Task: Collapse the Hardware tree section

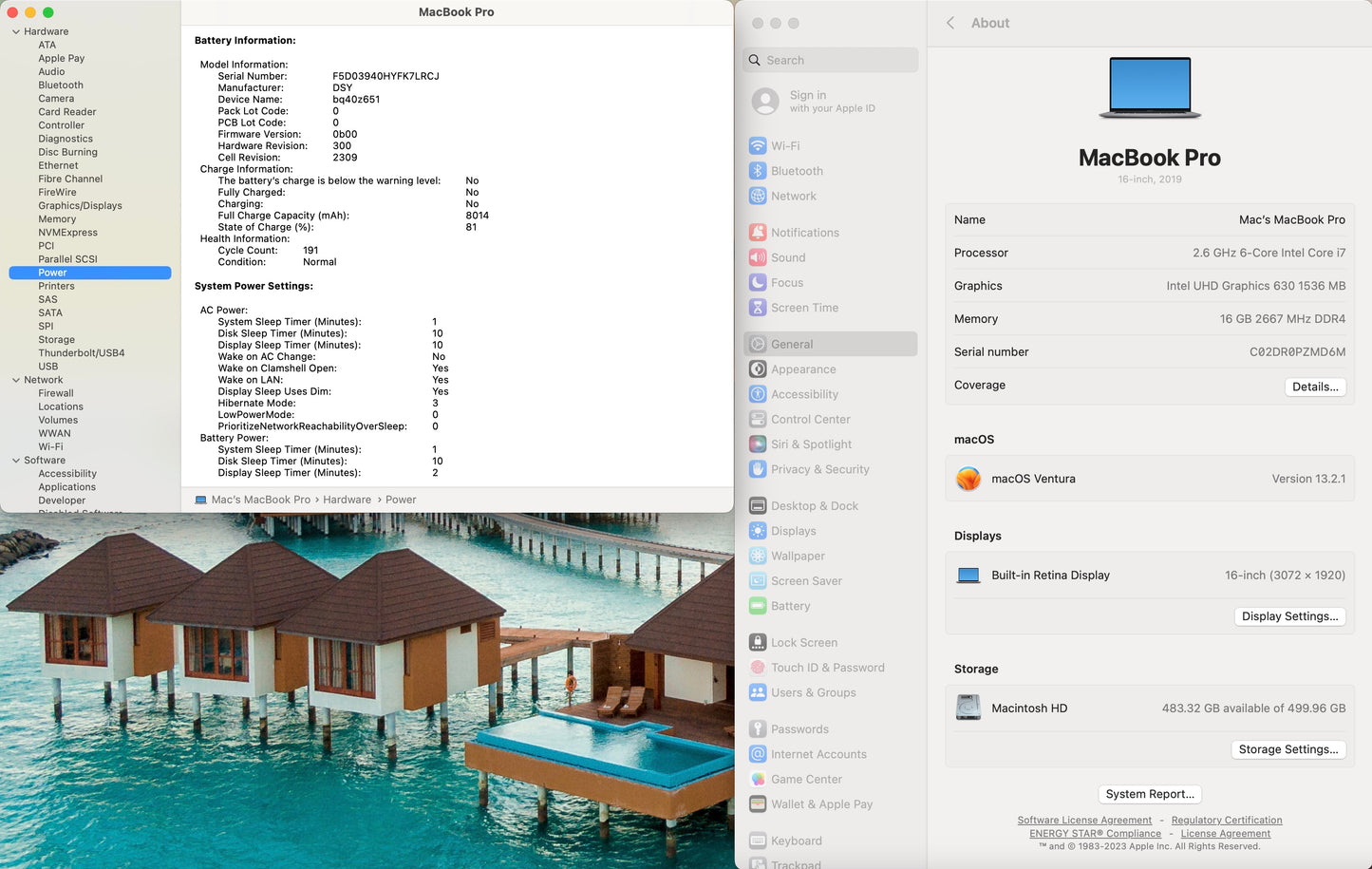Action: click(x=16, y=32)
